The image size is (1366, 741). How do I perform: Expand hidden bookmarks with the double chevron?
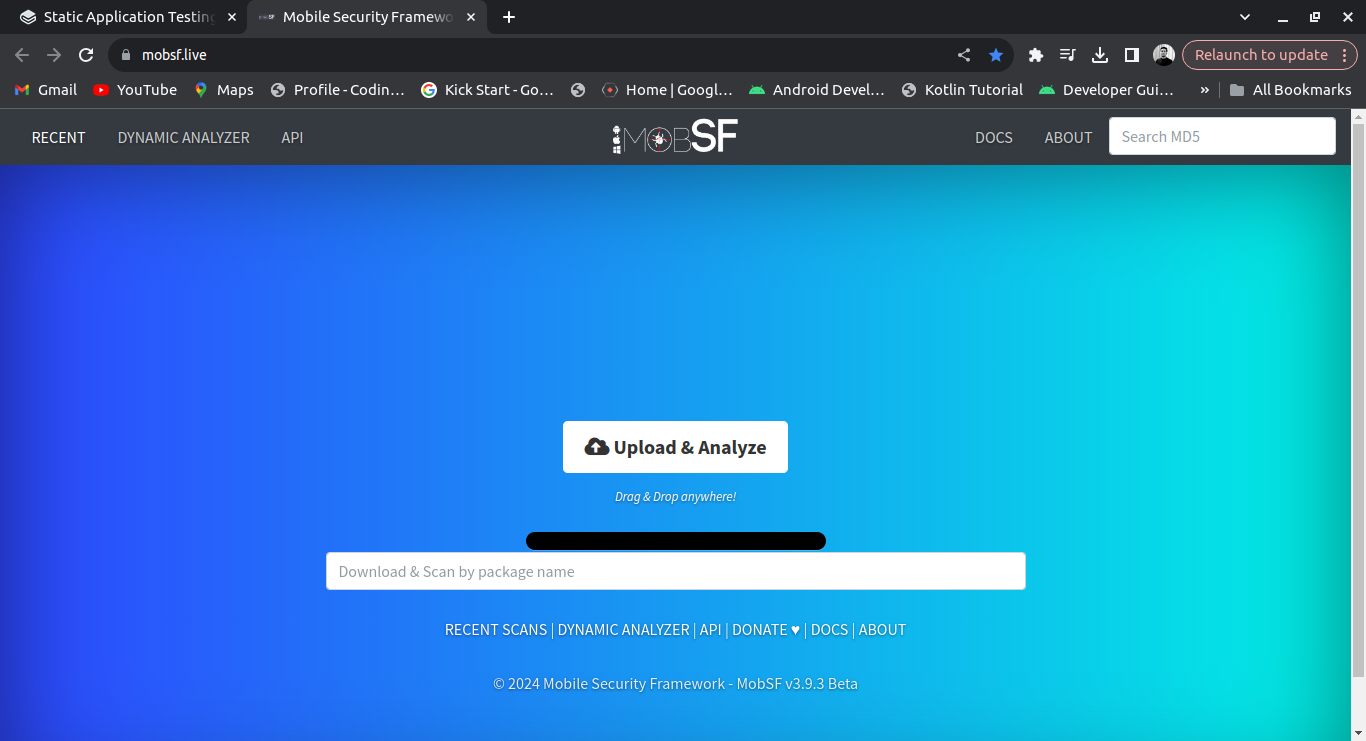click(x=1204, y=90)
